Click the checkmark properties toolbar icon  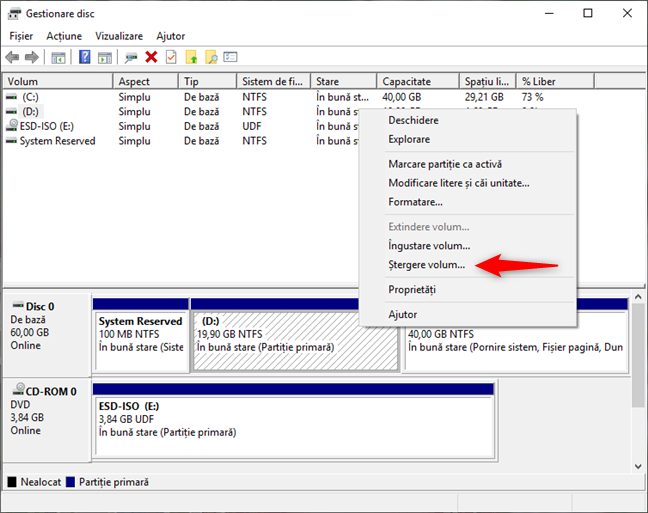click(x=171, y=57)
